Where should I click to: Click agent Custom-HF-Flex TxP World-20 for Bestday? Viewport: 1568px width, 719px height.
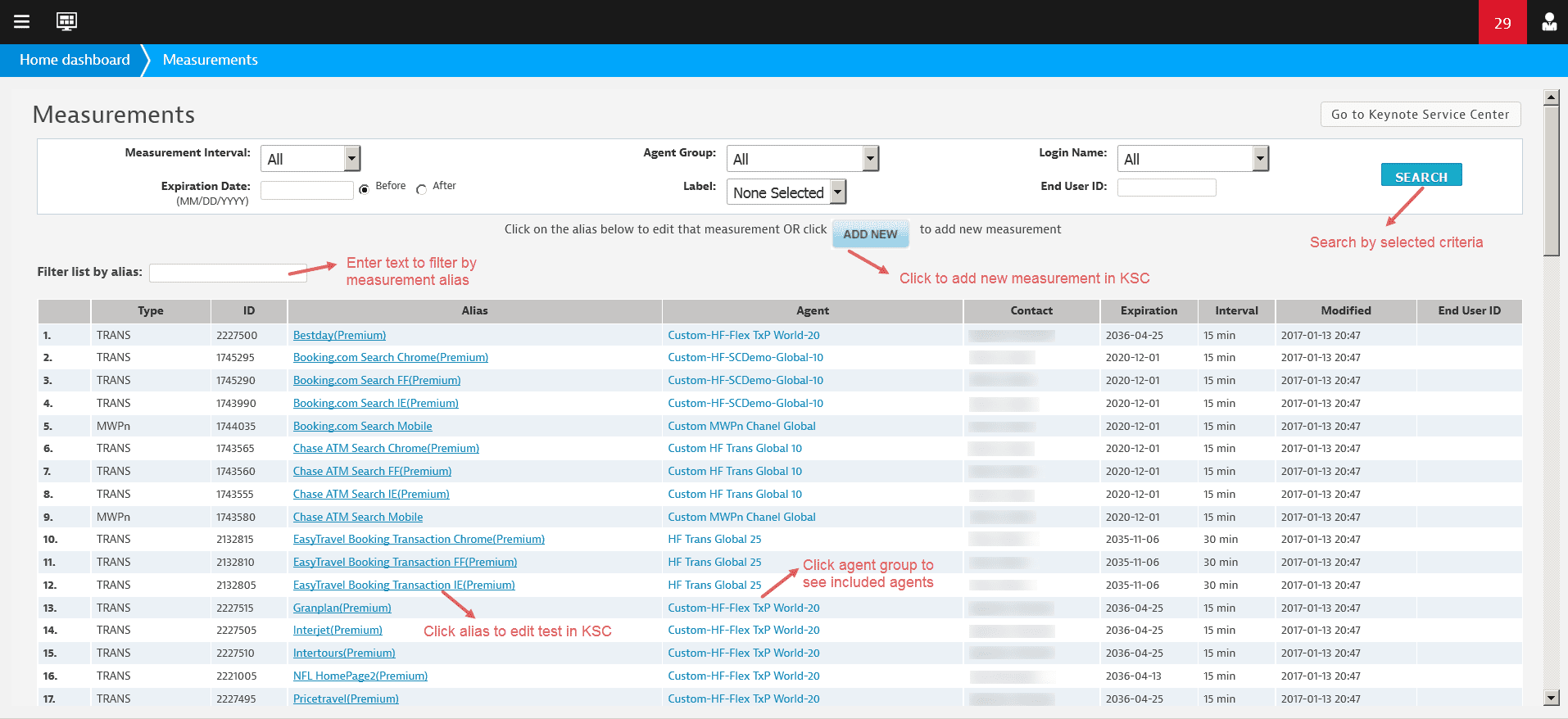pos(744,335)
